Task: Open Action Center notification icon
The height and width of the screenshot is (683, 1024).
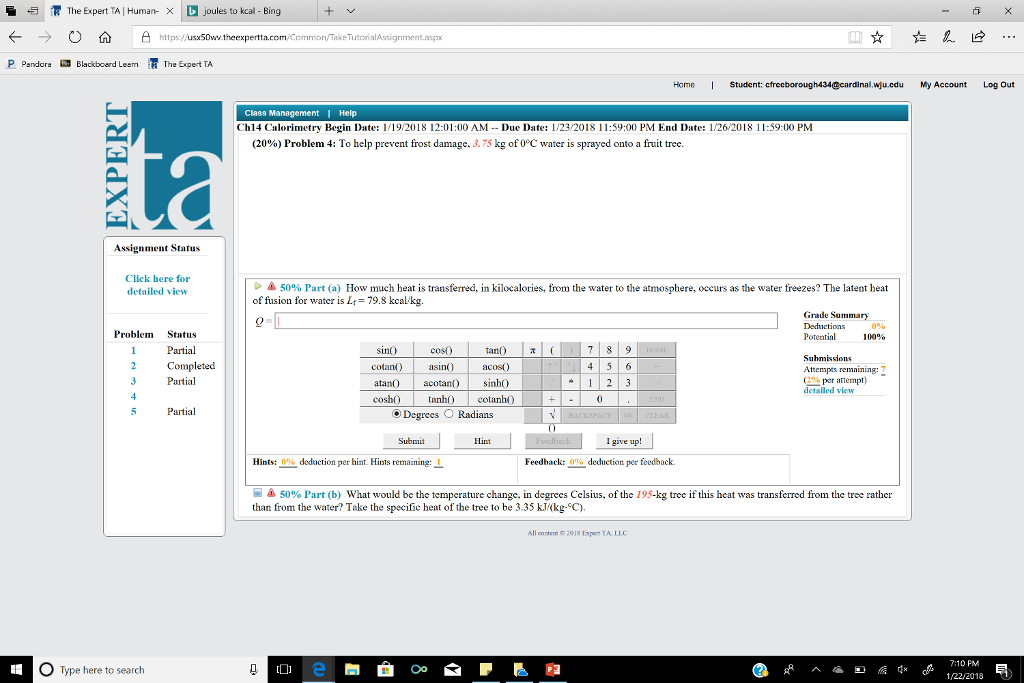Action: click(1002, 669)
